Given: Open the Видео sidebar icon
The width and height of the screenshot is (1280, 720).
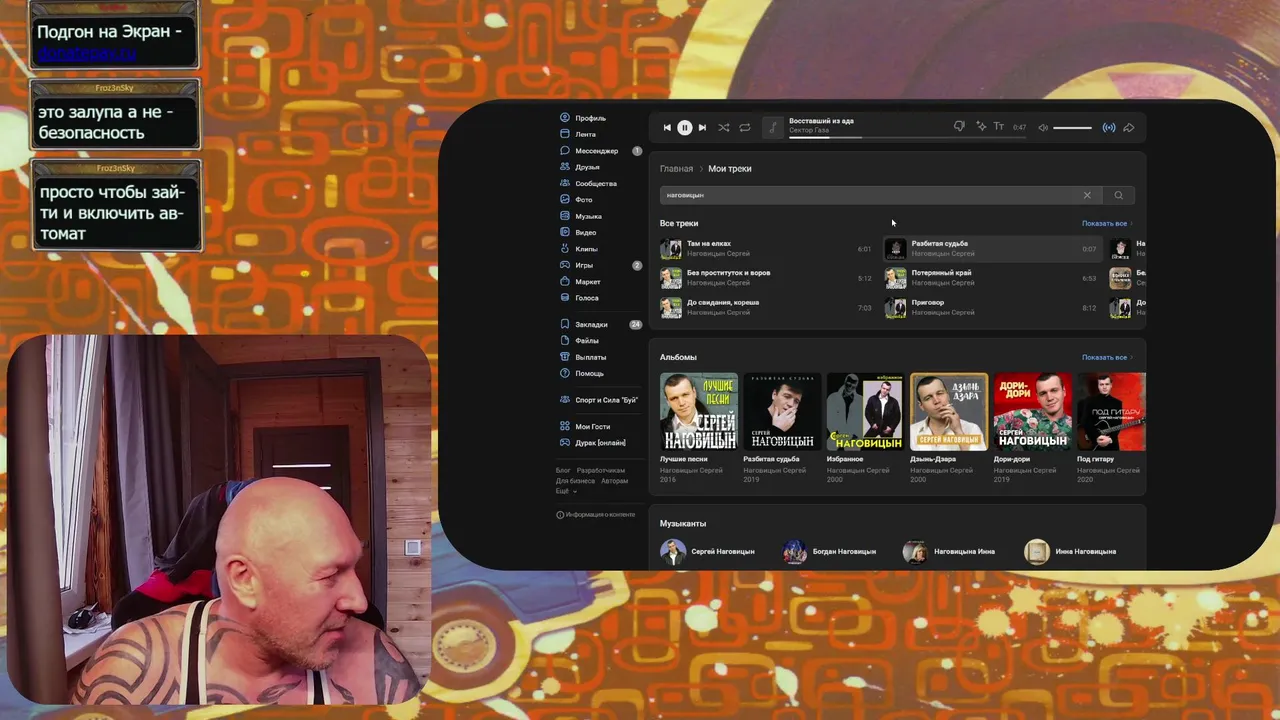Looking at the screenshot, I should point(565,232).
